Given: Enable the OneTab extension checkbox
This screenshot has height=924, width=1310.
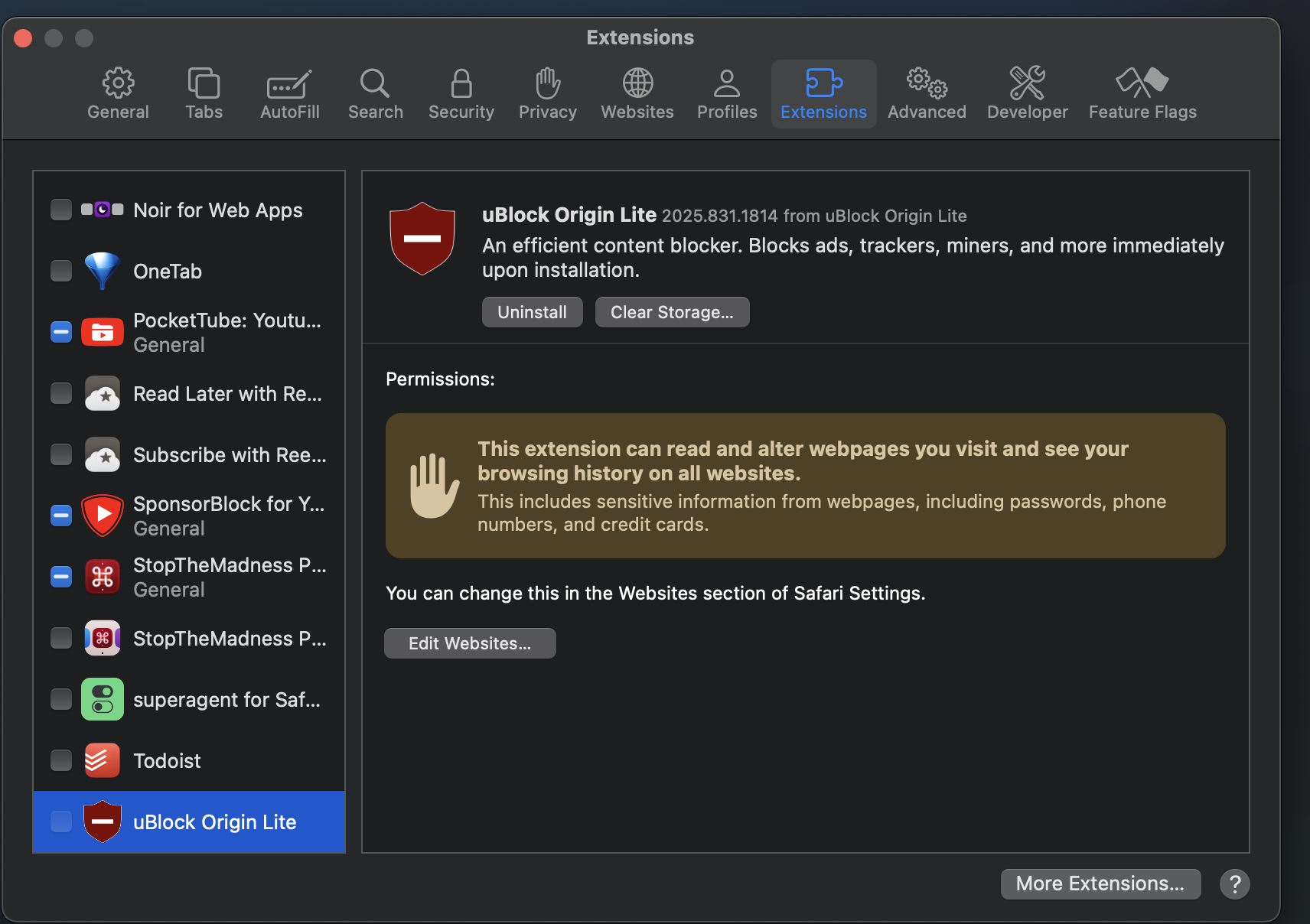Looking at the screenshot, I should [61, 271].
